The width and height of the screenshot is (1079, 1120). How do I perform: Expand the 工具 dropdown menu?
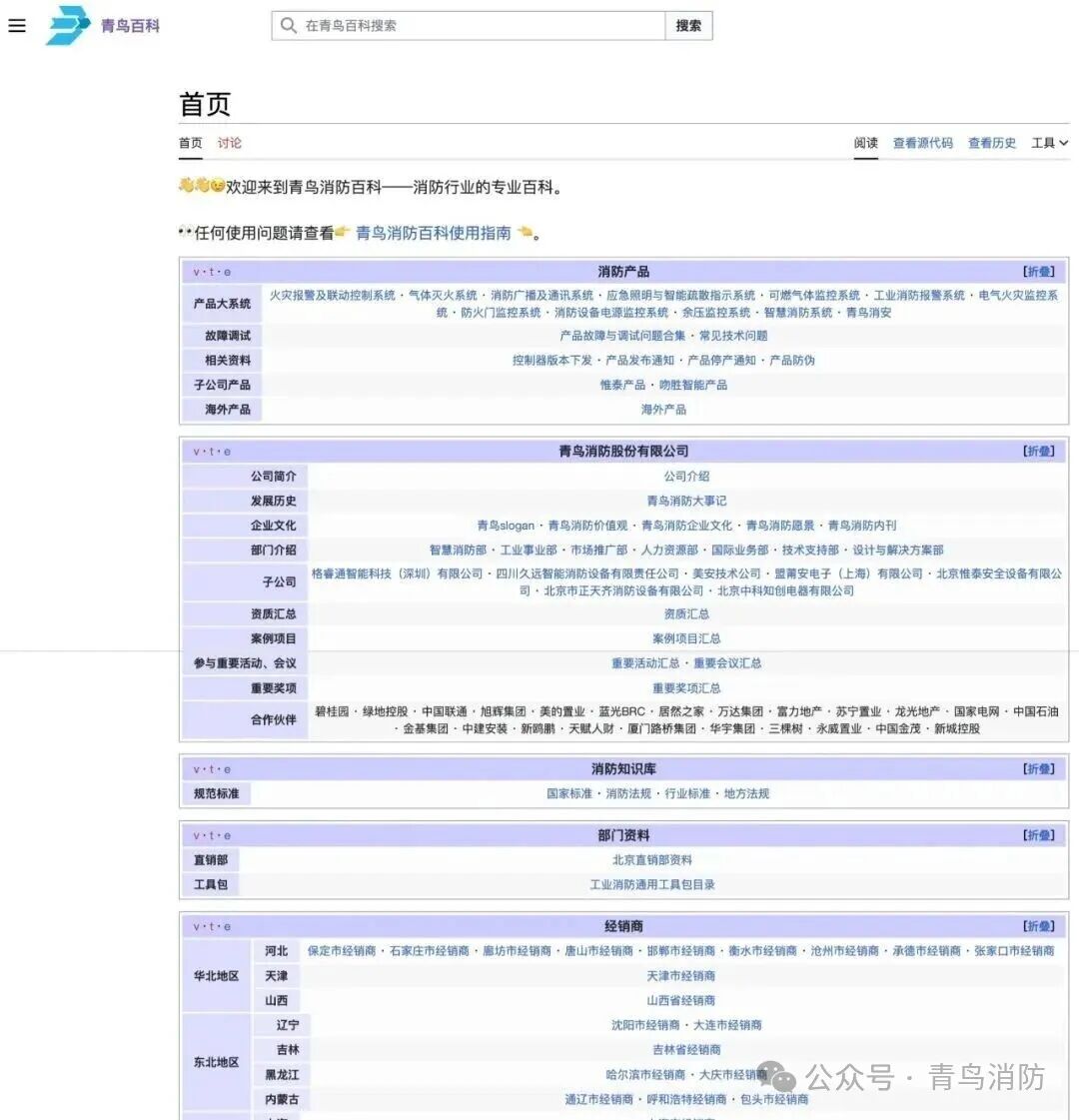[1049, 143]
